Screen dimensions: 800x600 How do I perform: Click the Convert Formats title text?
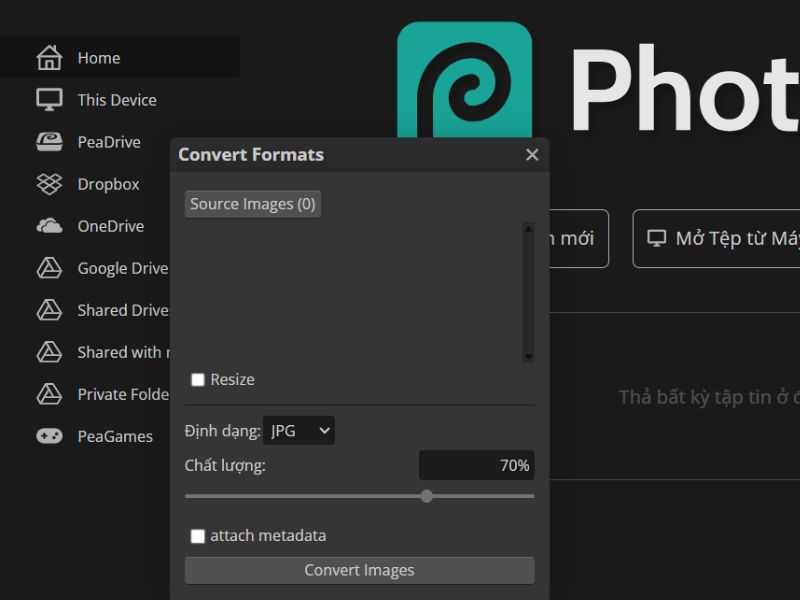point(251,155)
